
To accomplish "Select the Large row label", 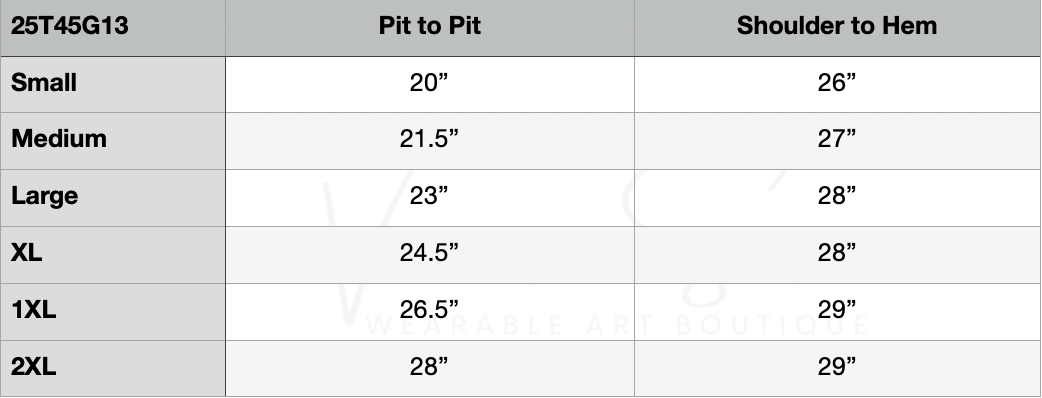I will [113, 198].
